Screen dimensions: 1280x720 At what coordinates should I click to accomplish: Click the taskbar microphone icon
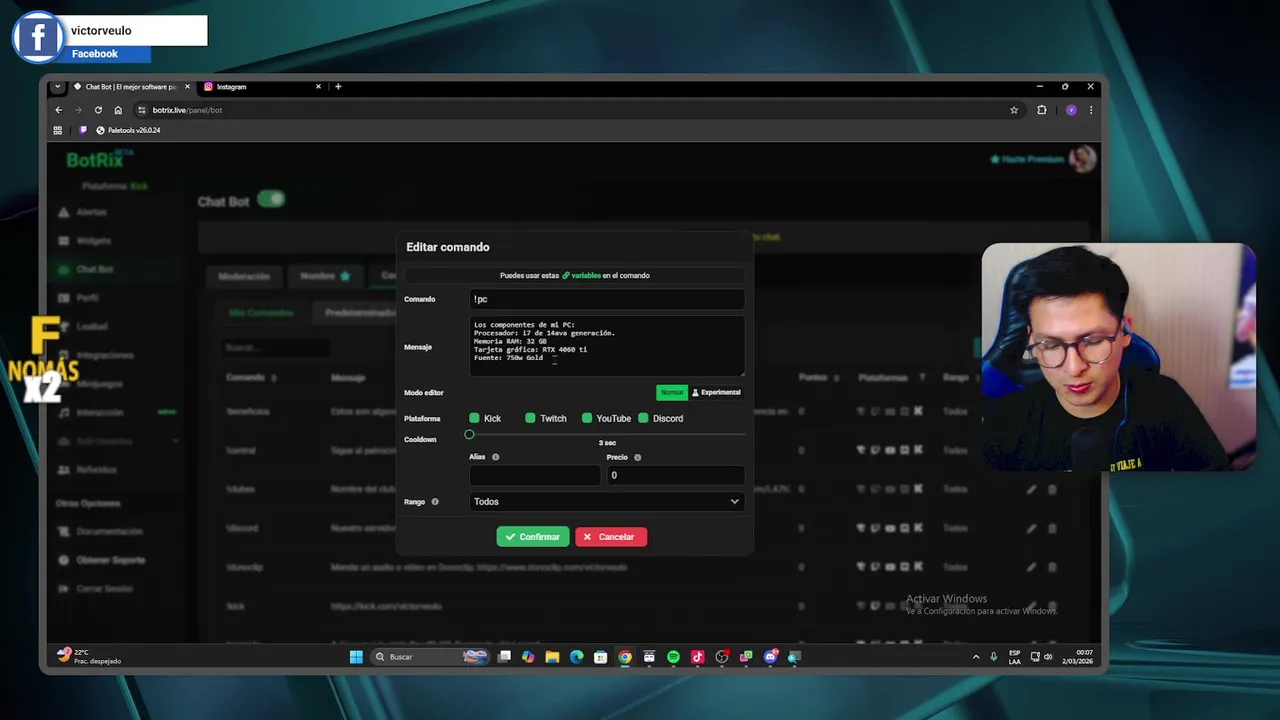(x=993, y=657)
